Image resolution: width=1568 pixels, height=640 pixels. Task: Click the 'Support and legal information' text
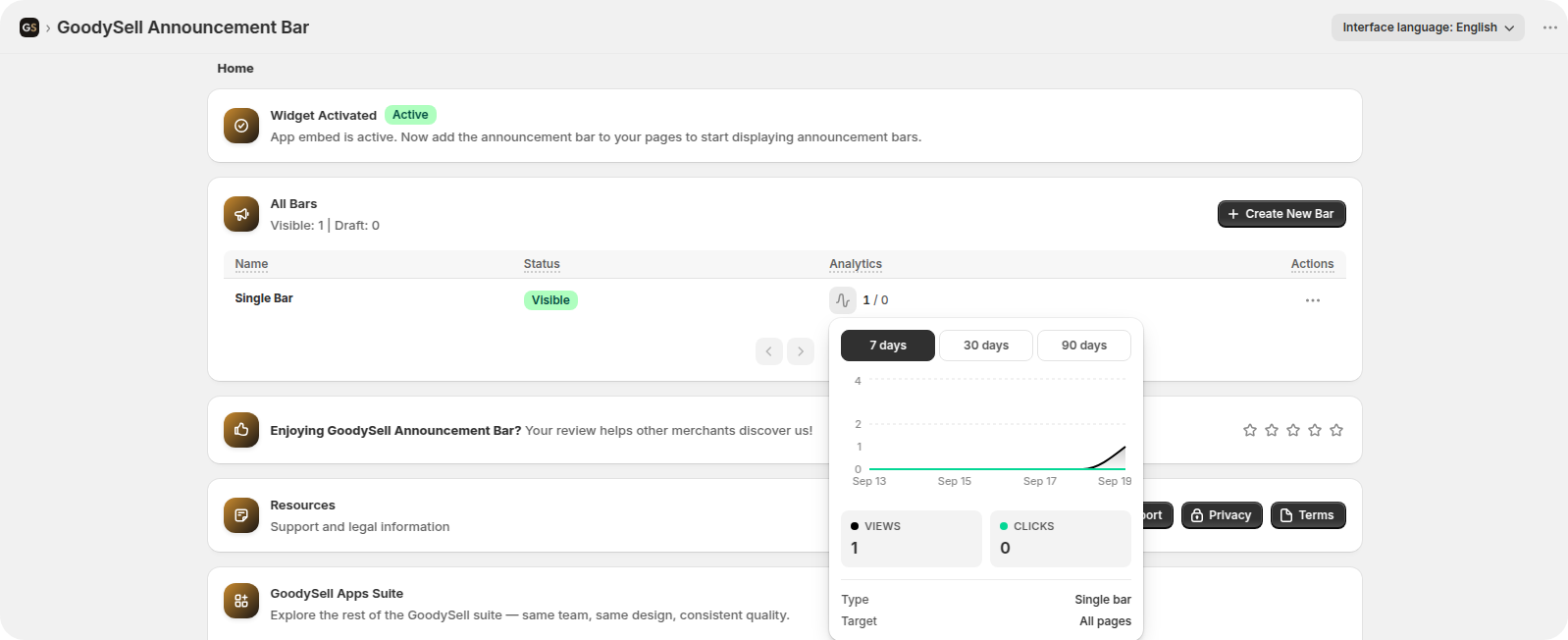pos(360,527)
